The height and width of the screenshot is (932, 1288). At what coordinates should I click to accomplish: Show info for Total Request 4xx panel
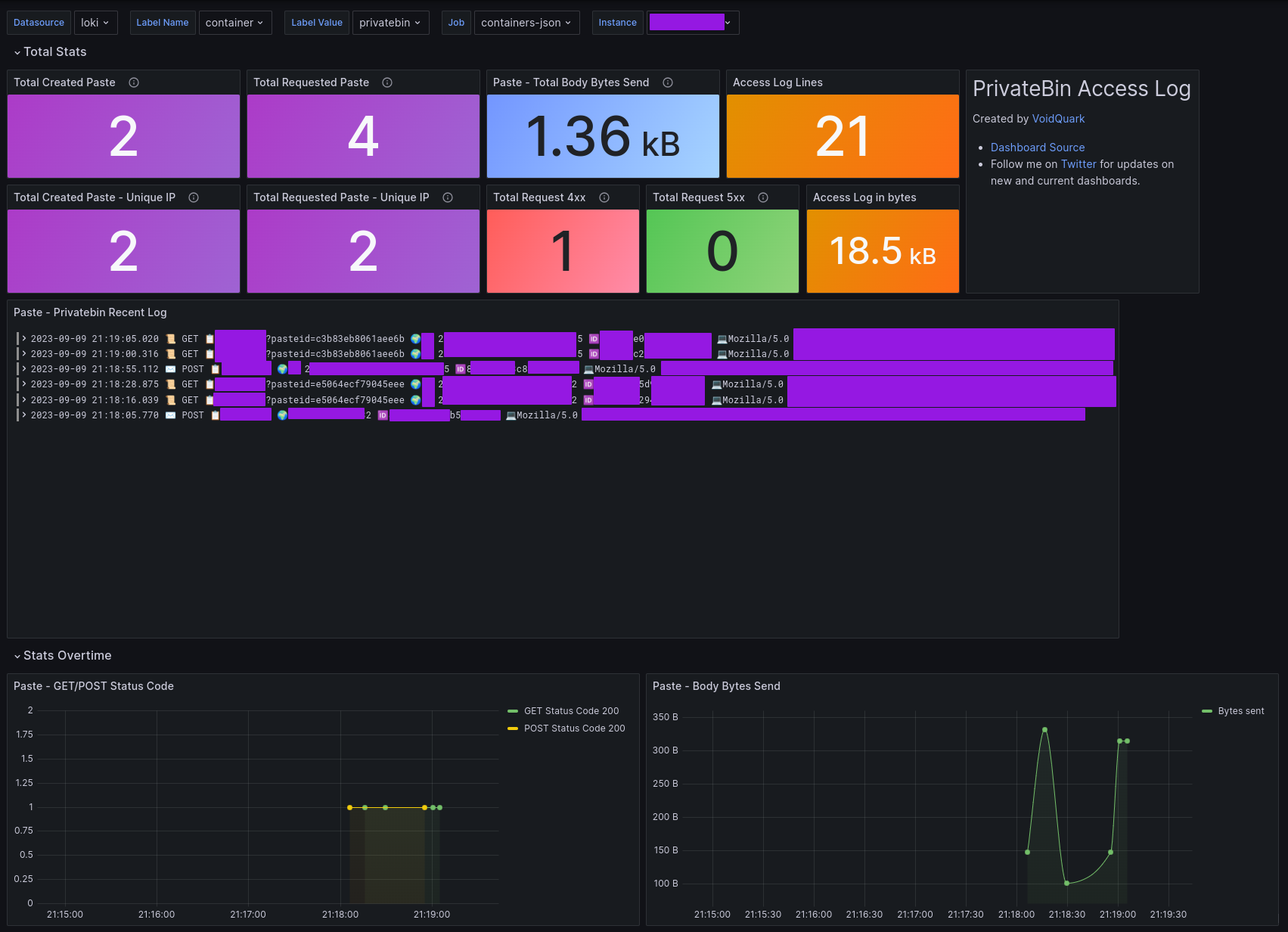604,197
